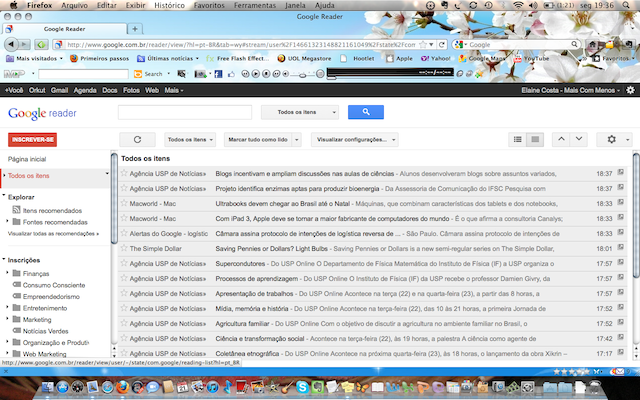Click the INSCREVER-SE button
Image resolution: width=640 pixels, height=400 pixels.
point(32,140)
